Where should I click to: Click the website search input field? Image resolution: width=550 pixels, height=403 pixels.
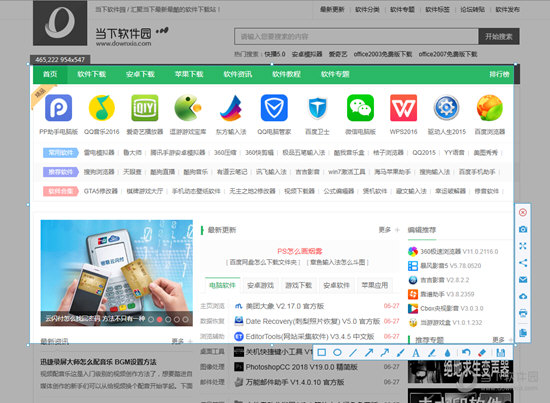tap(356, 36)
